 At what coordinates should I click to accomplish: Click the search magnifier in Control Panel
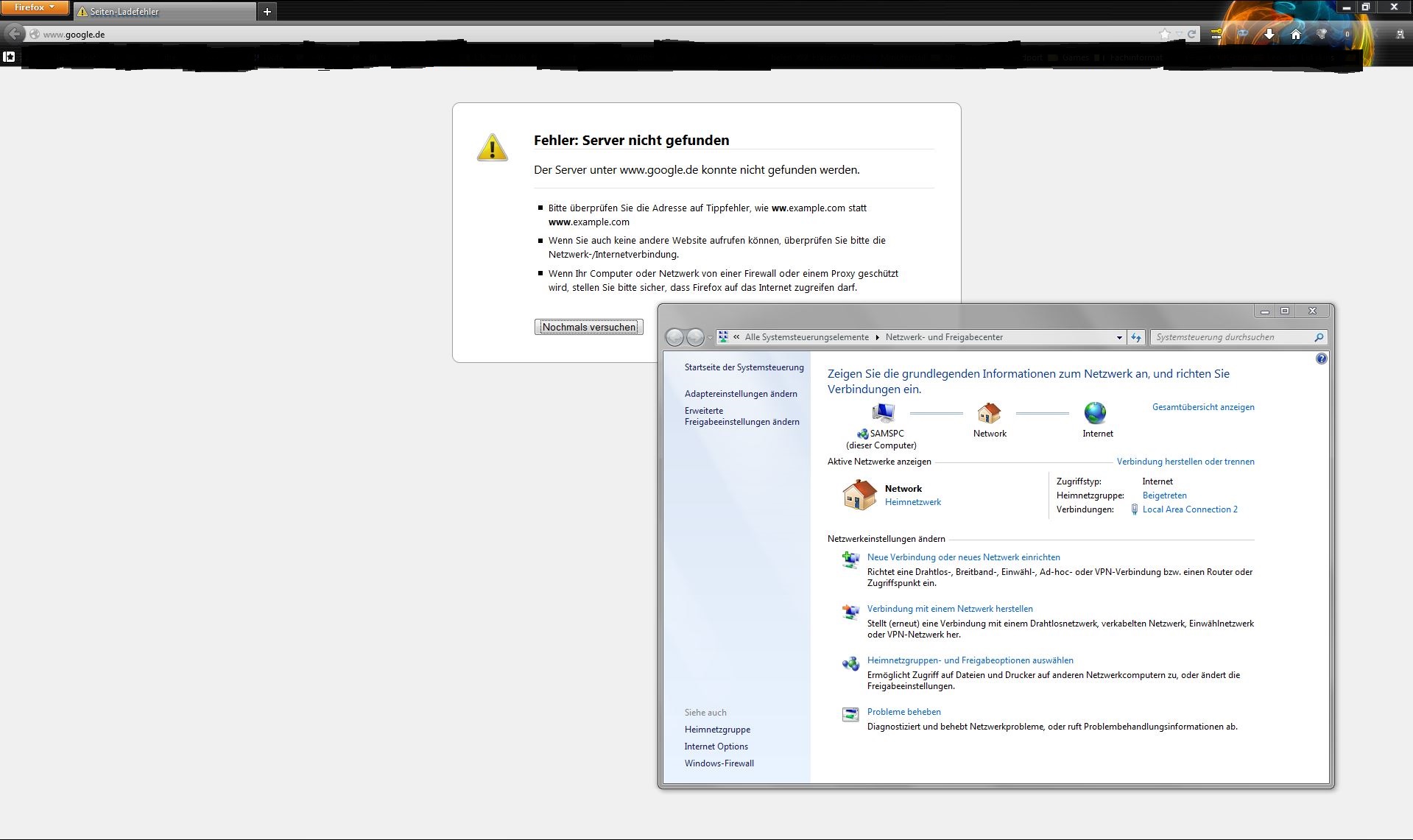(x=1319, y=337)
